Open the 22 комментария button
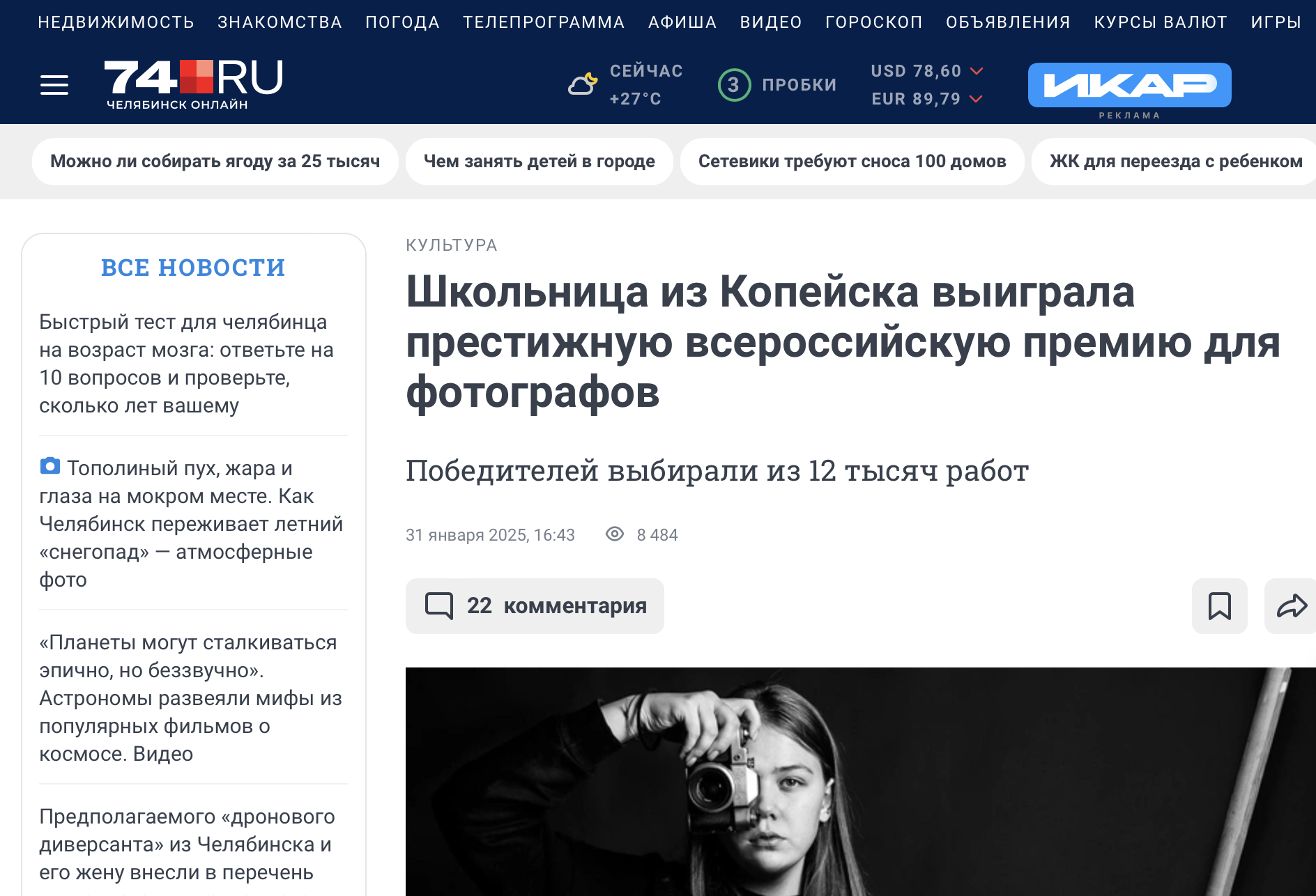The height and width of the screenshot is (896, 1316). tap(535, 606)
